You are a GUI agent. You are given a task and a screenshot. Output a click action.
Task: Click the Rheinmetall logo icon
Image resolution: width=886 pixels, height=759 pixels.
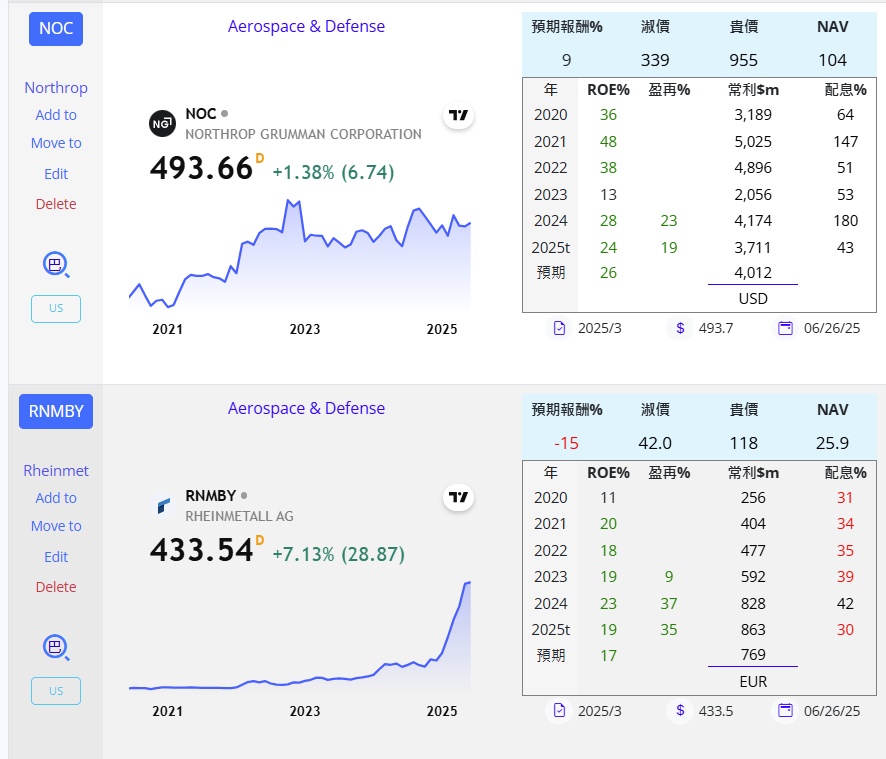point(163,505)
